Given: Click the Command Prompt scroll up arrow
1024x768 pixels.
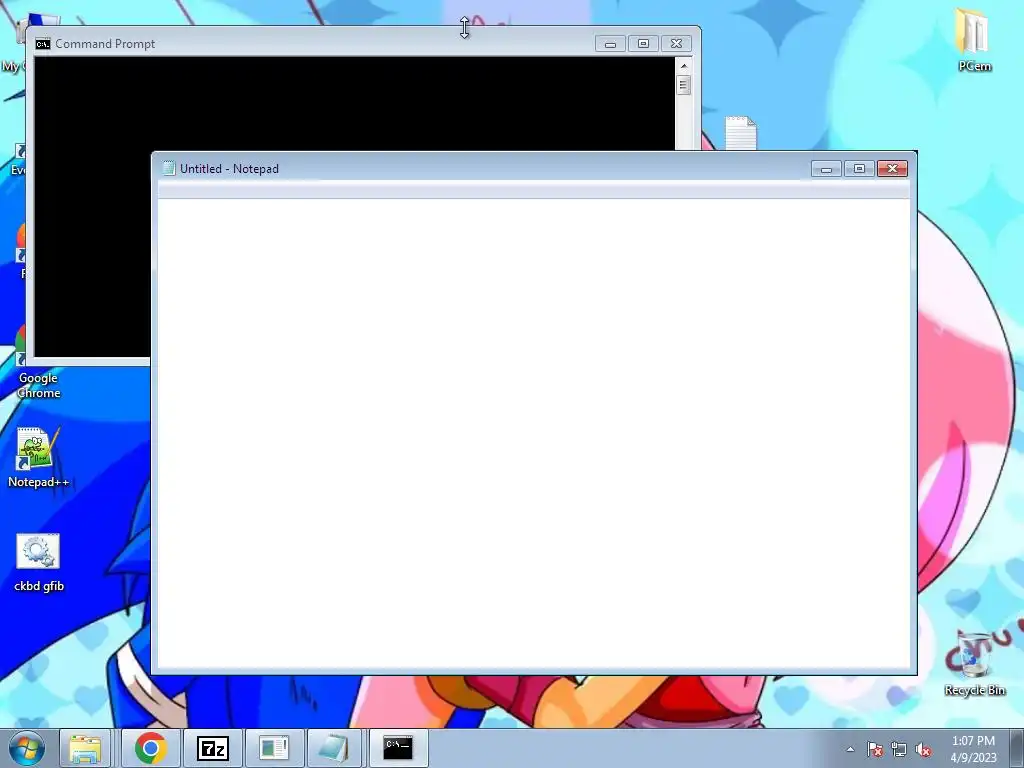Looking at the screenshot, I should [x=684, y=66].
